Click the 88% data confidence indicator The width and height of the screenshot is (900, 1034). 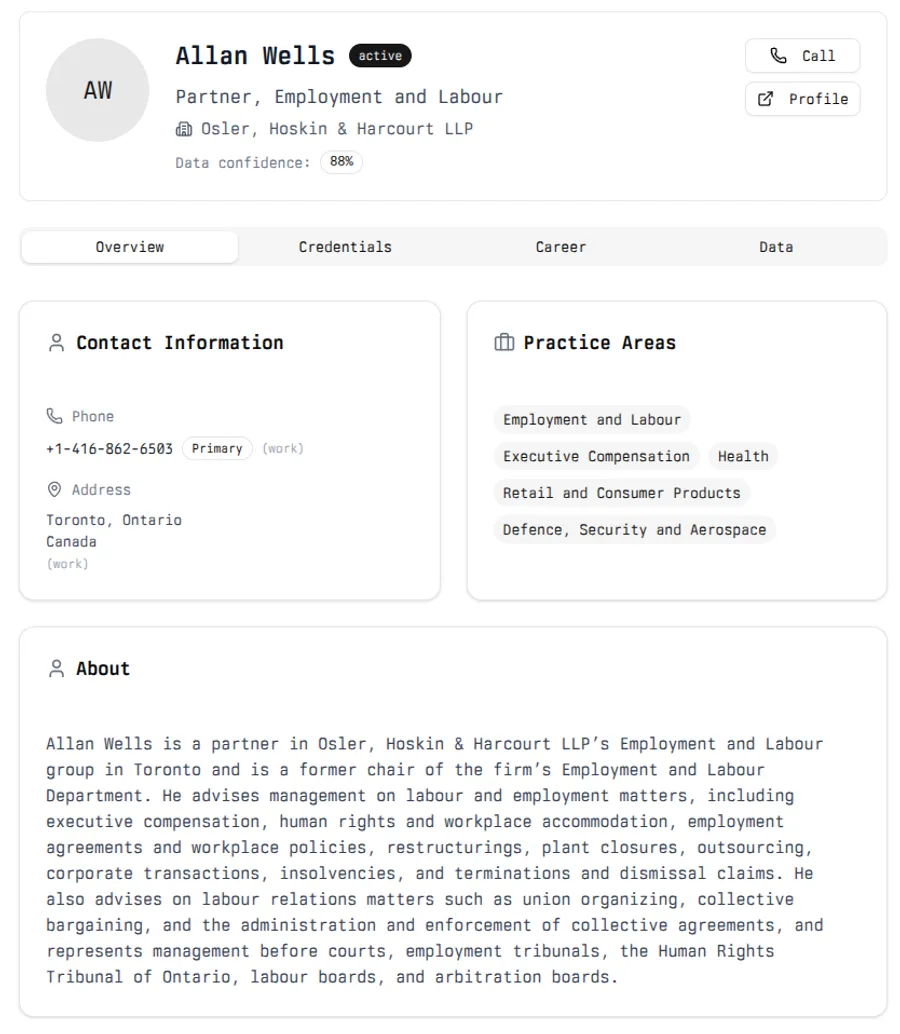[x=340, y=162]
